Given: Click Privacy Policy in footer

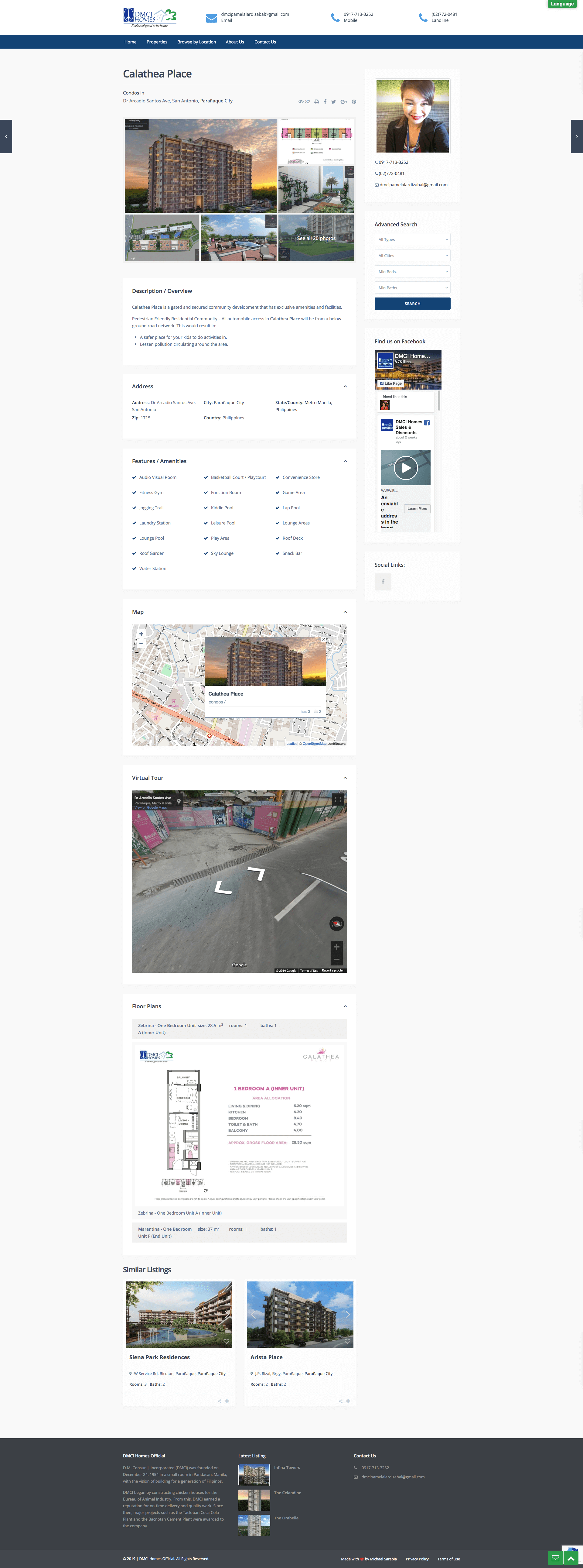Looking at the screenshot, I should tap(417, 1559).
